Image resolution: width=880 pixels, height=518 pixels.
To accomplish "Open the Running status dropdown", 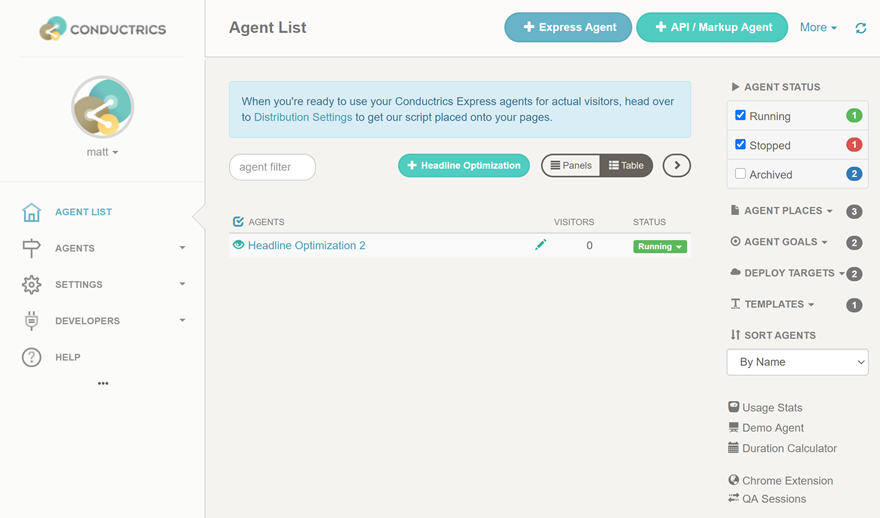I will point(660,247).
